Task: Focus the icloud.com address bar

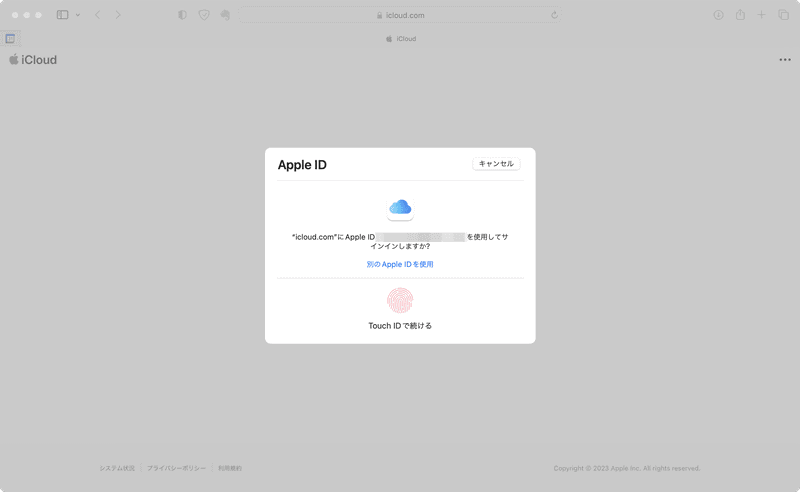Action: [400, 15]
